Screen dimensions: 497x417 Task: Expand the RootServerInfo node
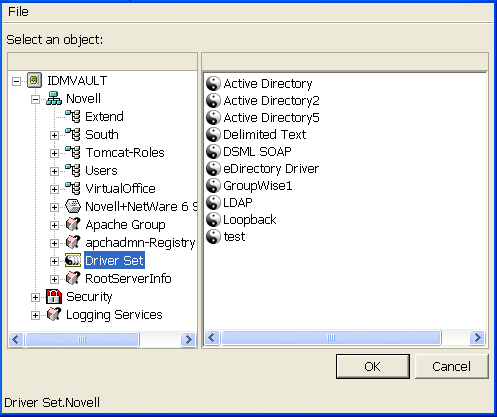click(54, 279)
